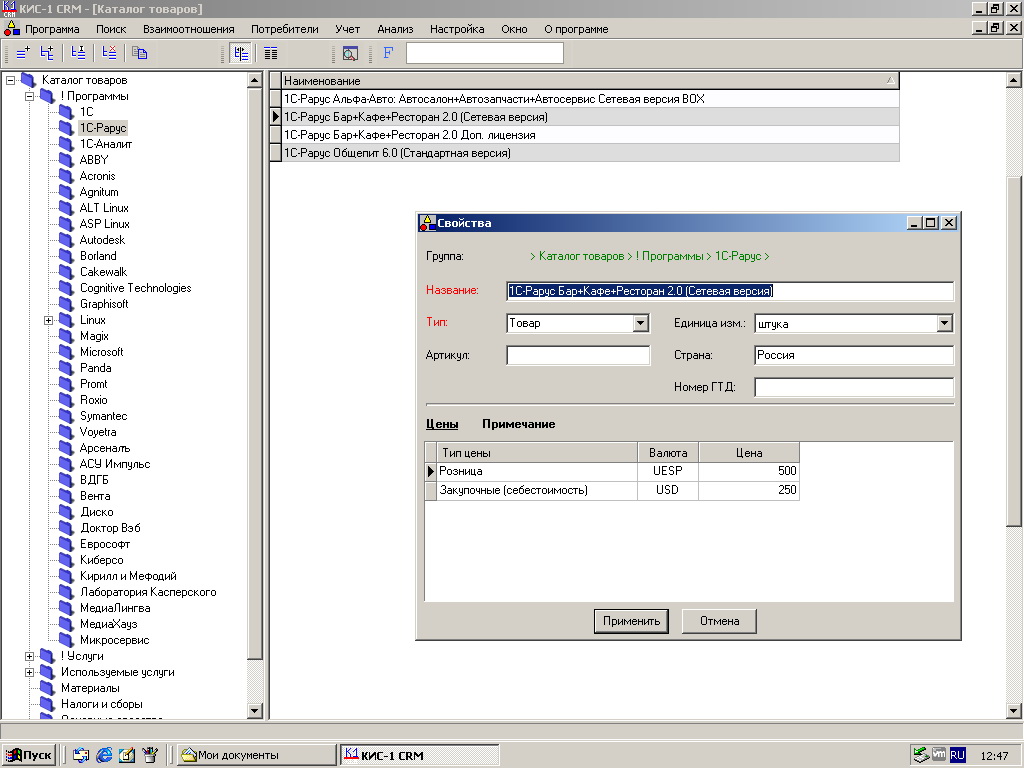
Task: Click the blue F filter icon
Action: (x=388, y=53)
